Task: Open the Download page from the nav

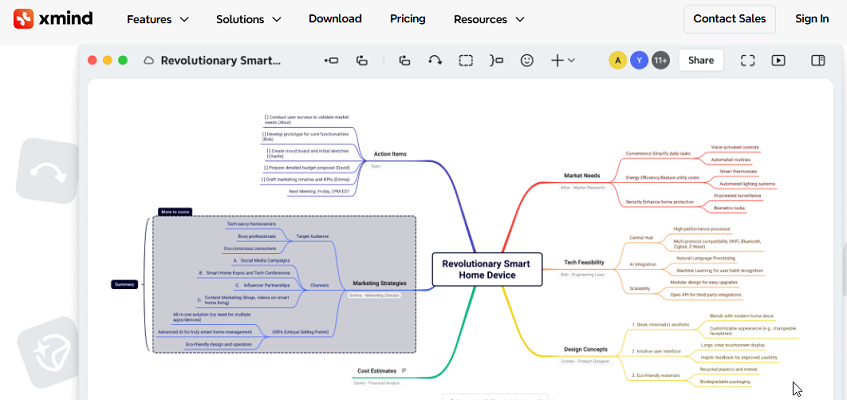Action: 335,18
